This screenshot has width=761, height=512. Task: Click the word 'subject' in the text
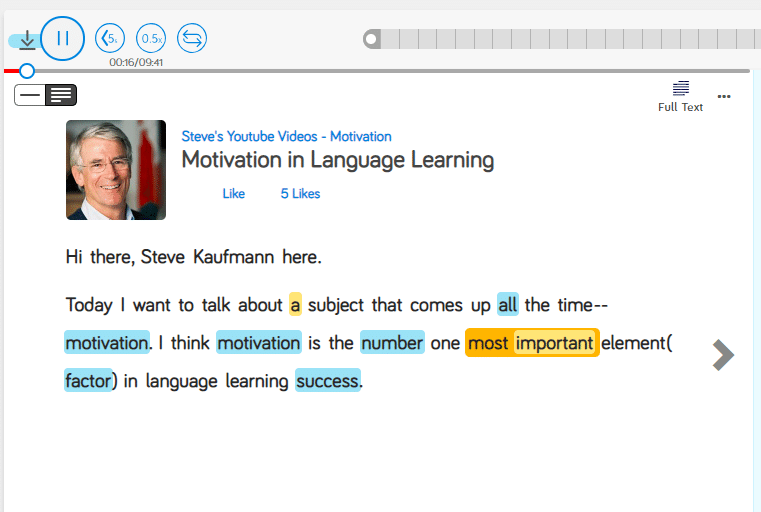pos(336,305)
